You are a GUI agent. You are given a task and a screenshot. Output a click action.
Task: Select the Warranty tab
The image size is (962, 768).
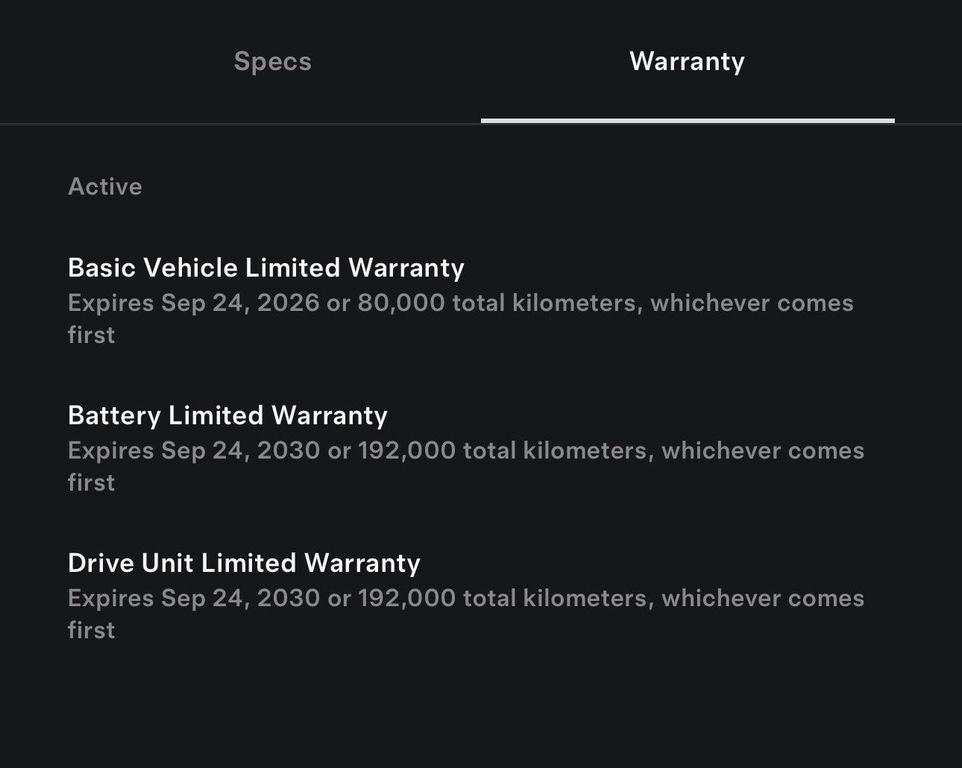[686, 61]
